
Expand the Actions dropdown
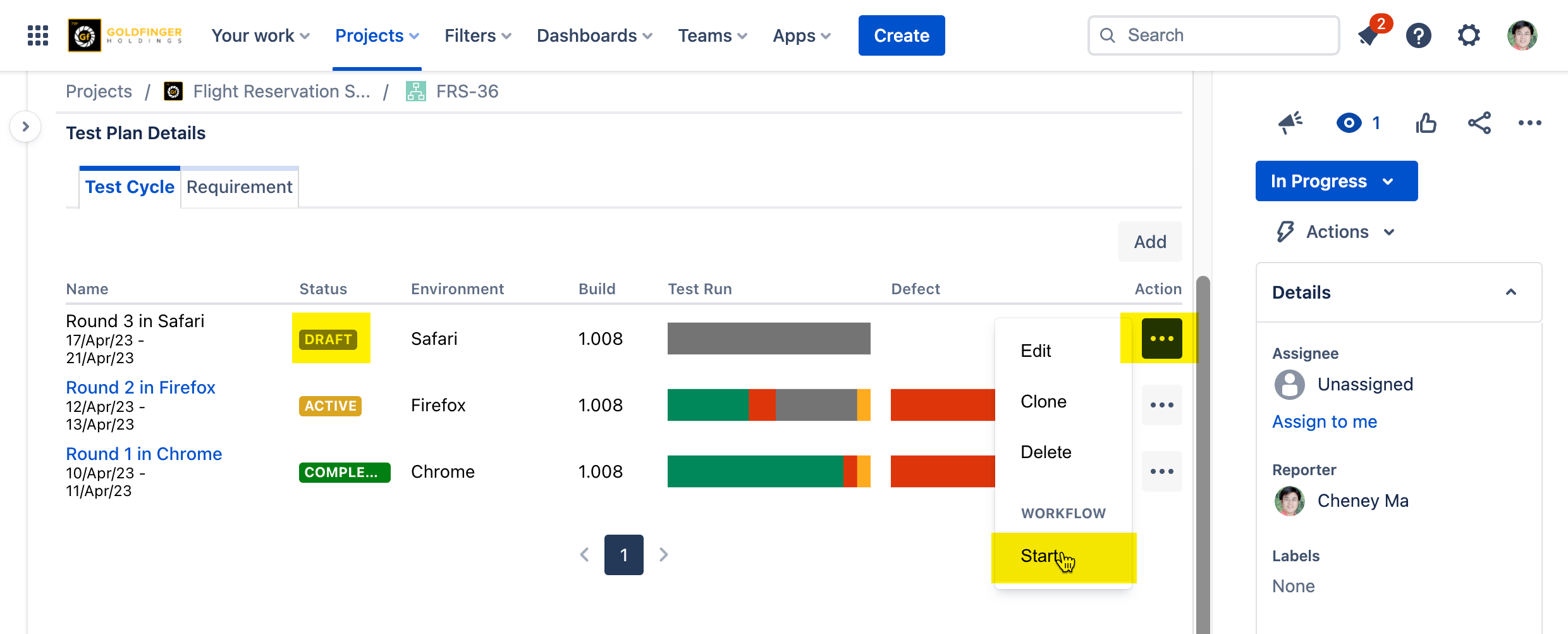tap(1337, 232)
